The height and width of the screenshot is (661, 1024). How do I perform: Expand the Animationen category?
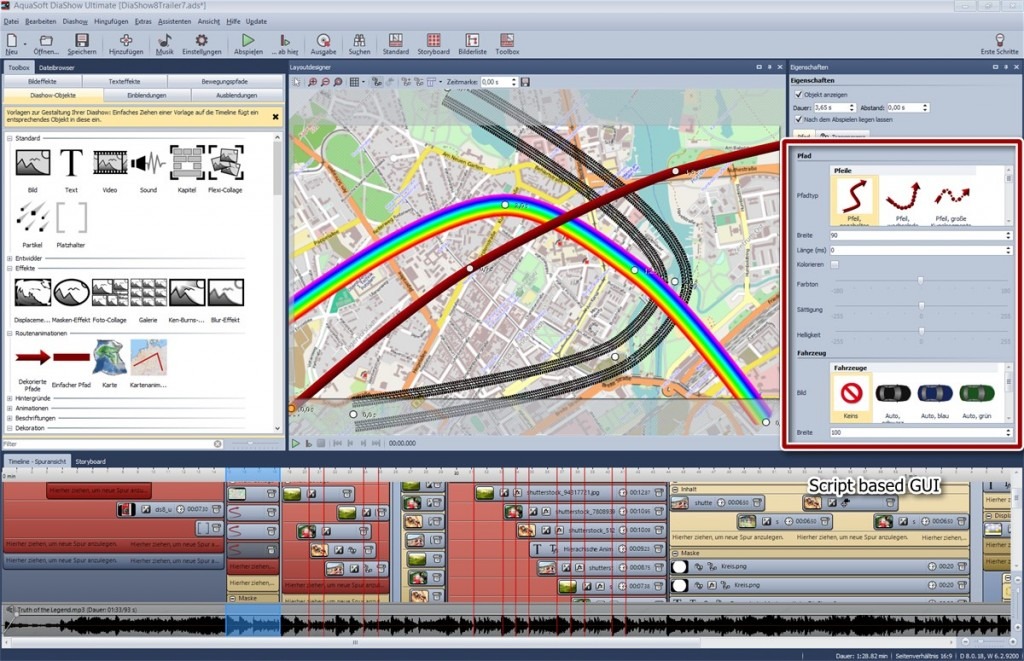pyautogui.click(x=10, y=408)
